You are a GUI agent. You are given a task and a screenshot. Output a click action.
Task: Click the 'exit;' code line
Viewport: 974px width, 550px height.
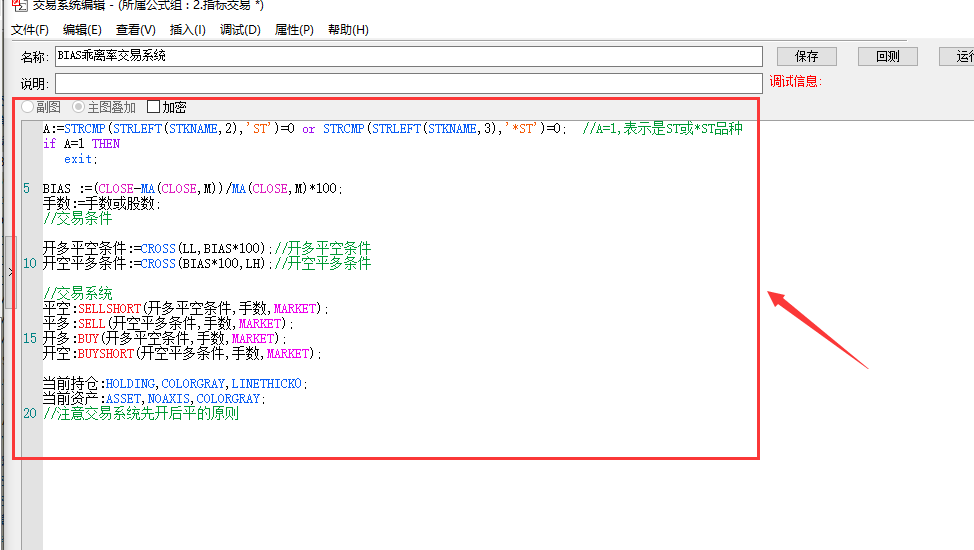click(81, 159)
